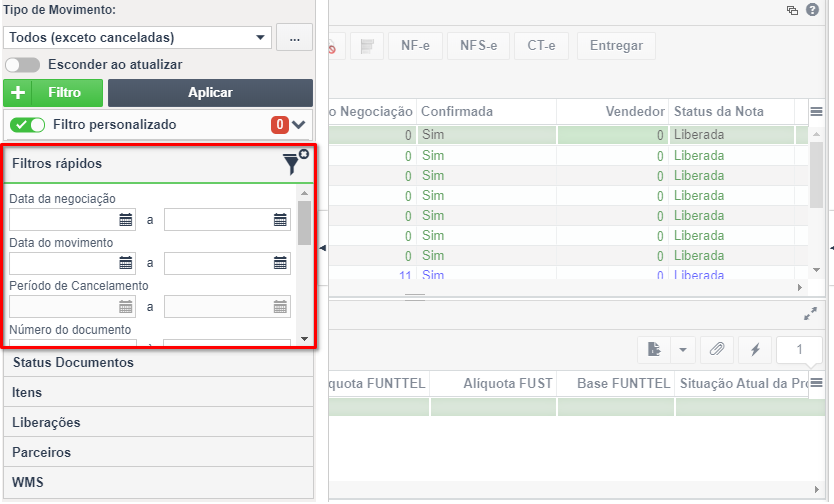Open upper grid column menu icon
The width and height of the screenshot is (834, 504).
(816, 112)
